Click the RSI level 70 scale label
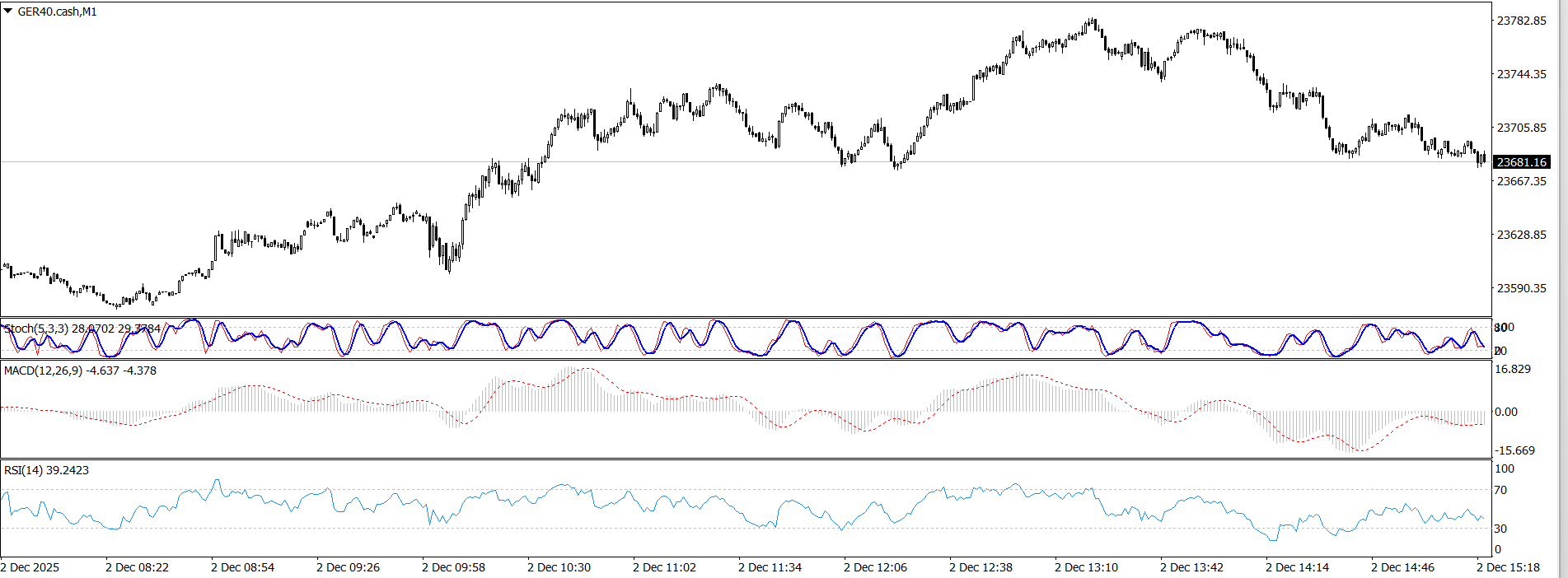1568x578 pixels. coord(1500,490)
